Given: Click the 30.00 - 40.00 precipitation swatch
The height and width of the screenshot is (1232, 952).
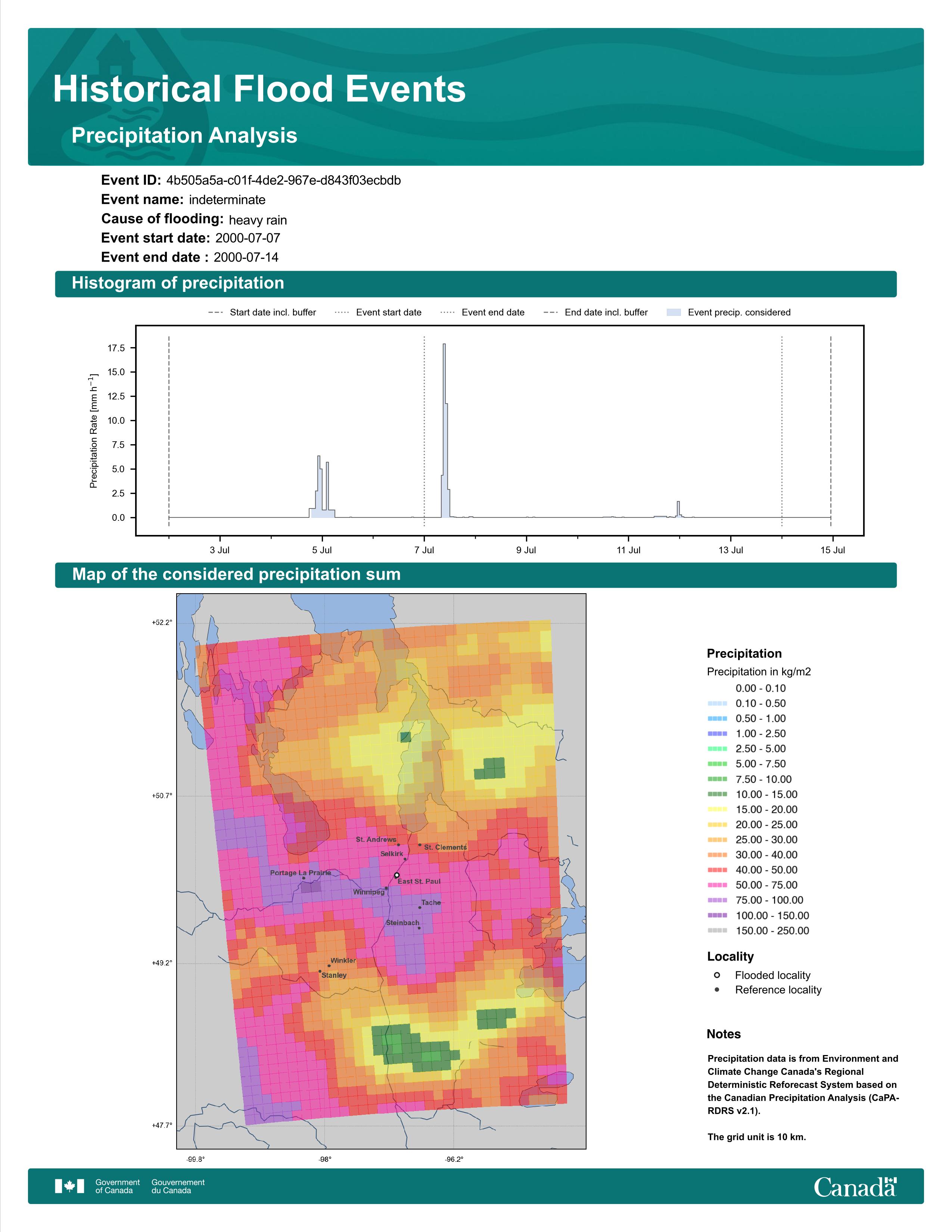Looking at the screenshot, I should tap(718, 855).
